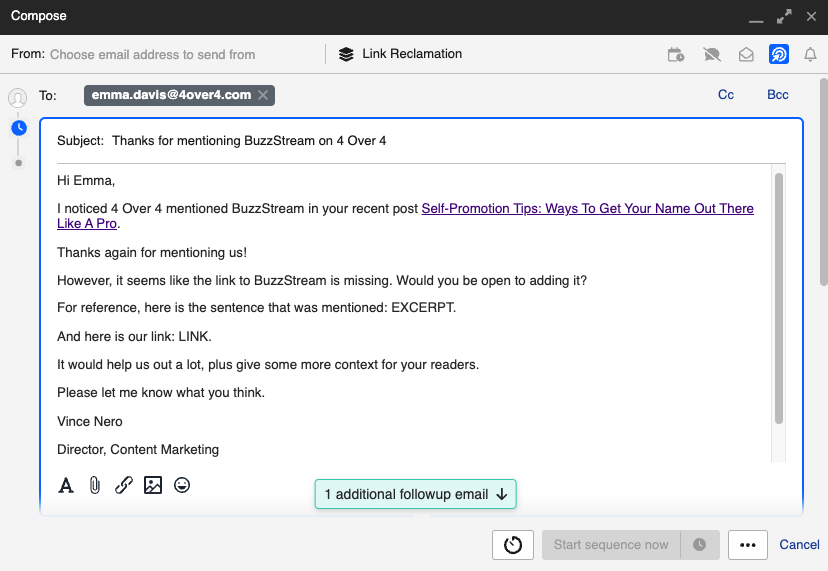Open the Link Reclamation template dropdown

click(400, 54)
